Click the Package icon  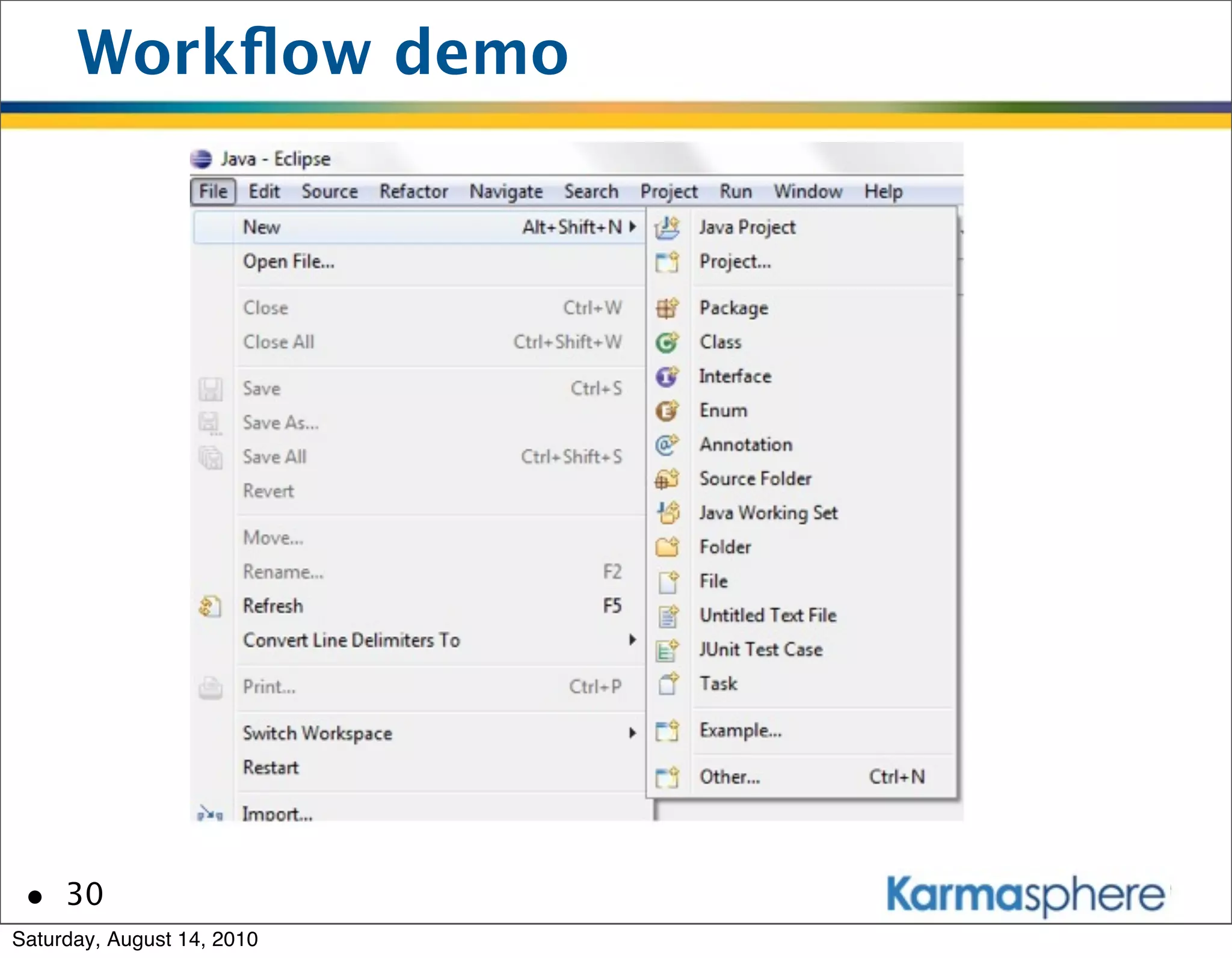pos(667,308)
